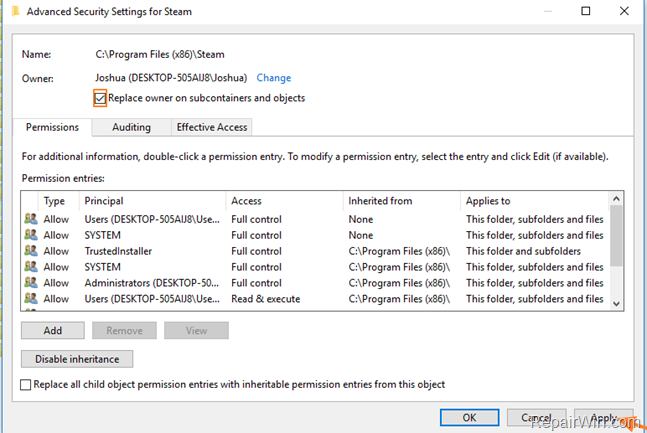Click the Change owner link

(274, 78)
